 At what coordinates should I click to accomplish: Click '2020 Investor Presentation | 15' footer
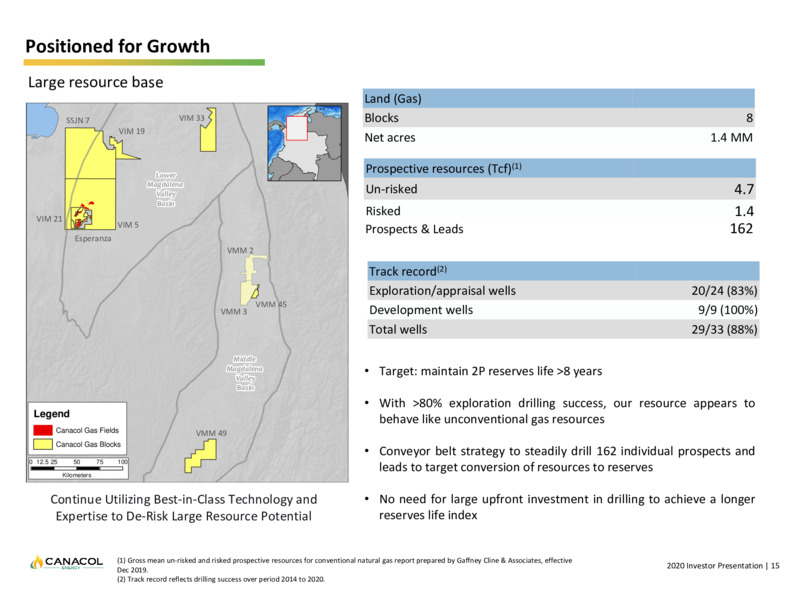[723, 566]
